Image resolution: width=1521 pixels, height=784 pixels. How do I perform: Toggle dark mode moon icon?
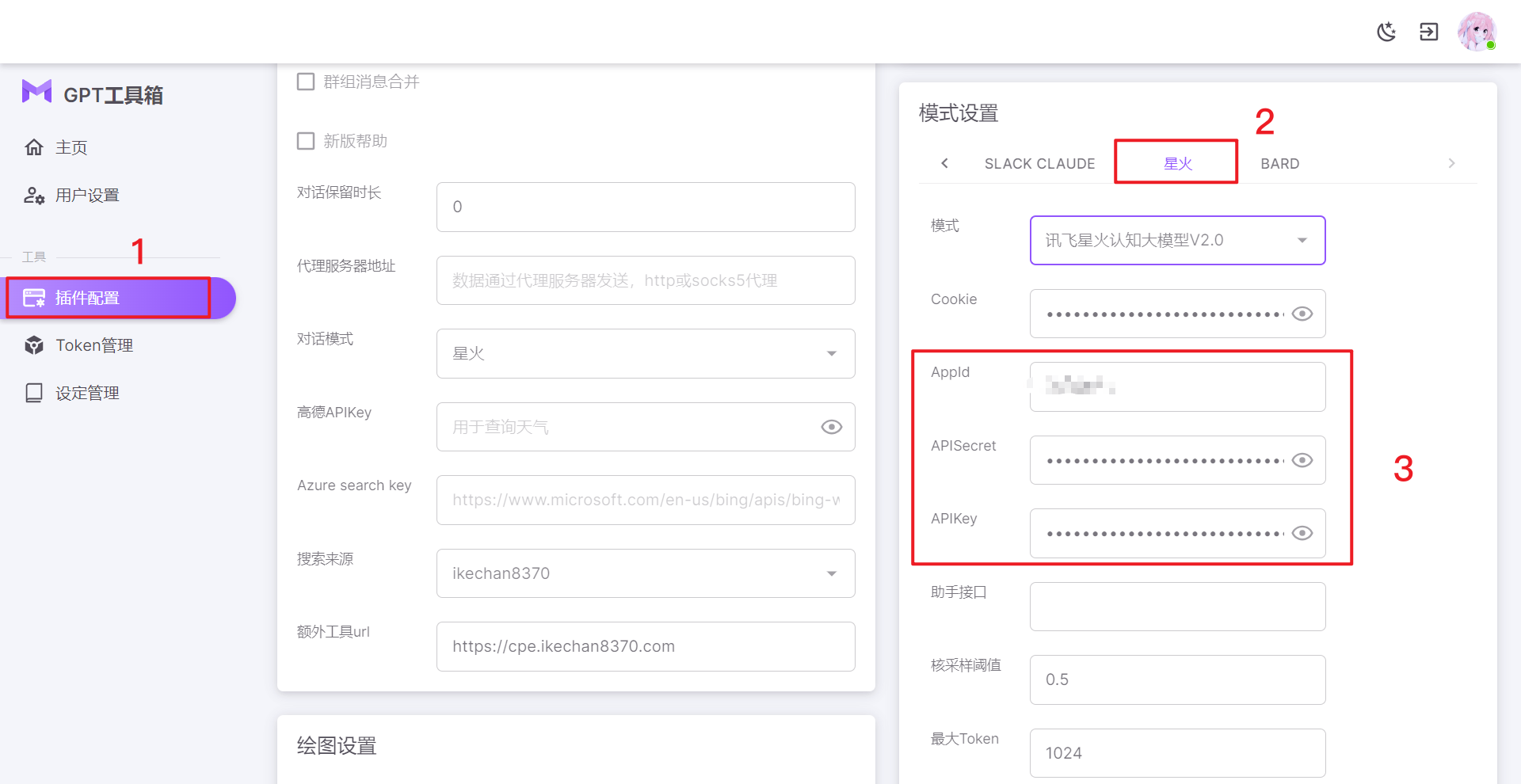coord(1386,32)
